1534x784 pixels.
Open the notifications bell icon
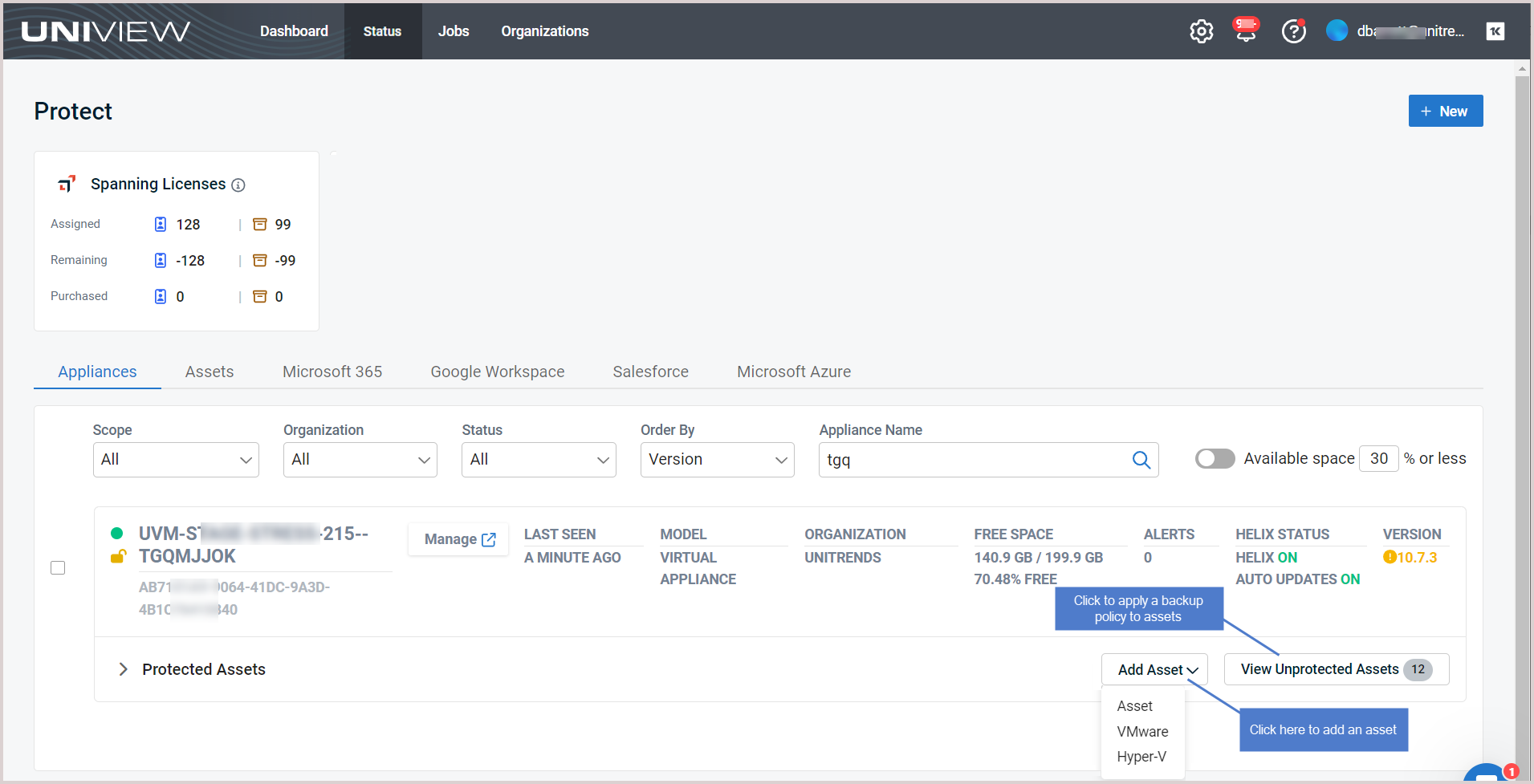(x=1246, y=30)
